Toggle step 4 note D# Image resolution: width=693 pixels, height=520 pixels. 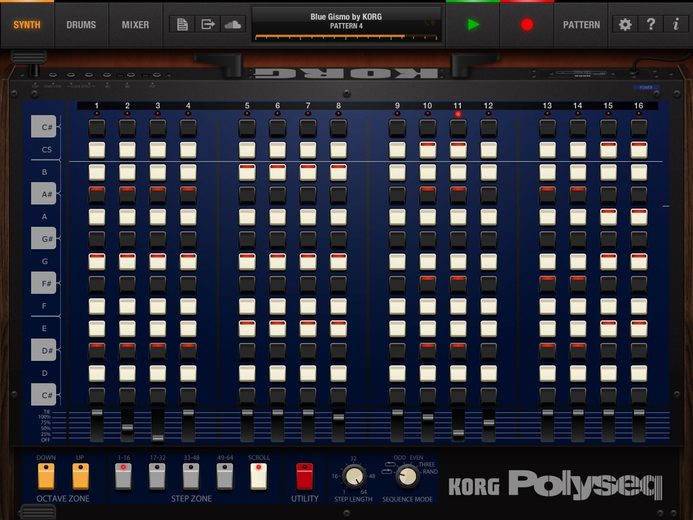(188, 351)
